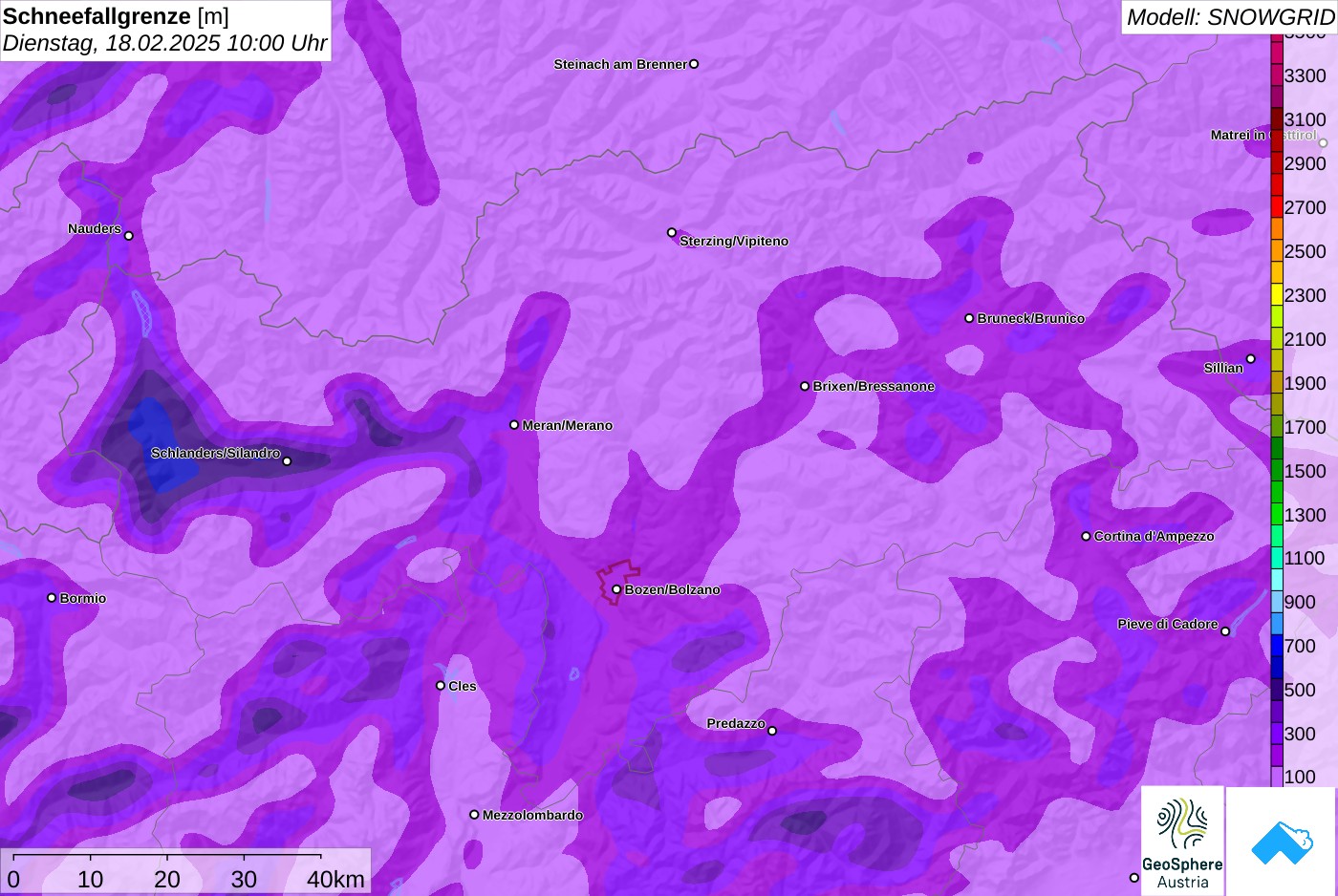Click the 3300 legend value
This screenshot has width=1338, height=896.
[1306, 75]
